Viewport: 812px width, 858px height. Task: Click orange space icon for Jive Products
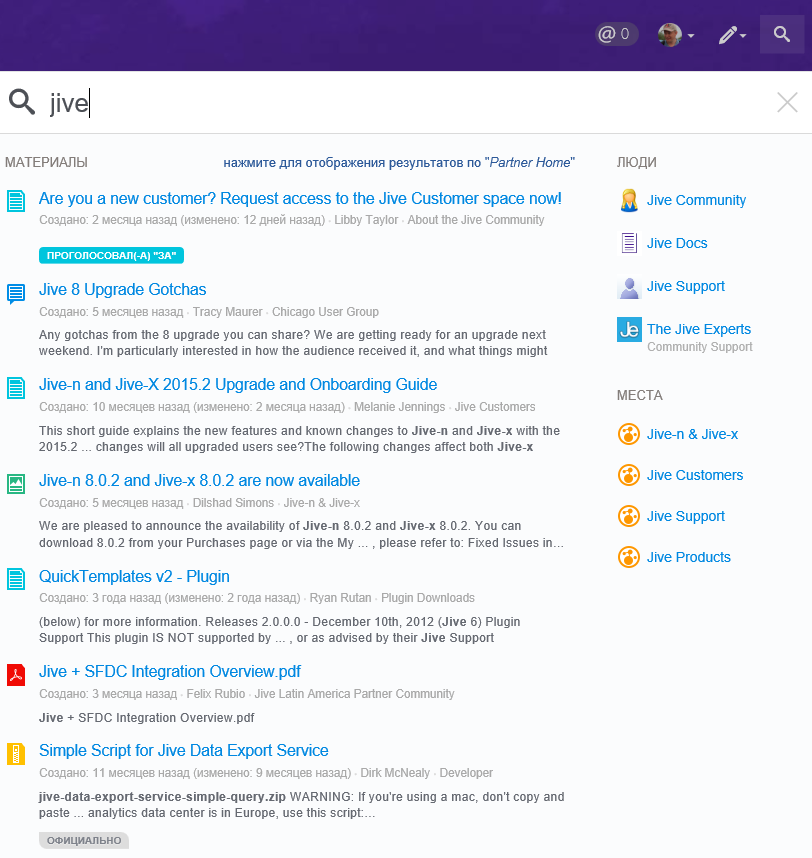[629, 557]
